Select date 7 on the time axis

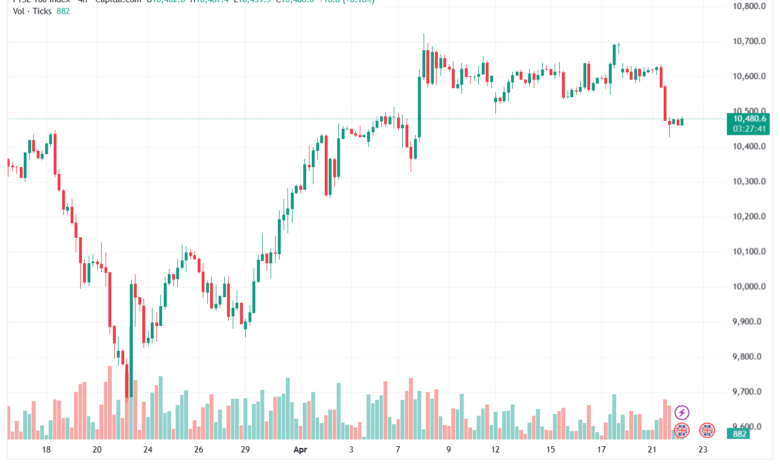click(x=397, y=450)
